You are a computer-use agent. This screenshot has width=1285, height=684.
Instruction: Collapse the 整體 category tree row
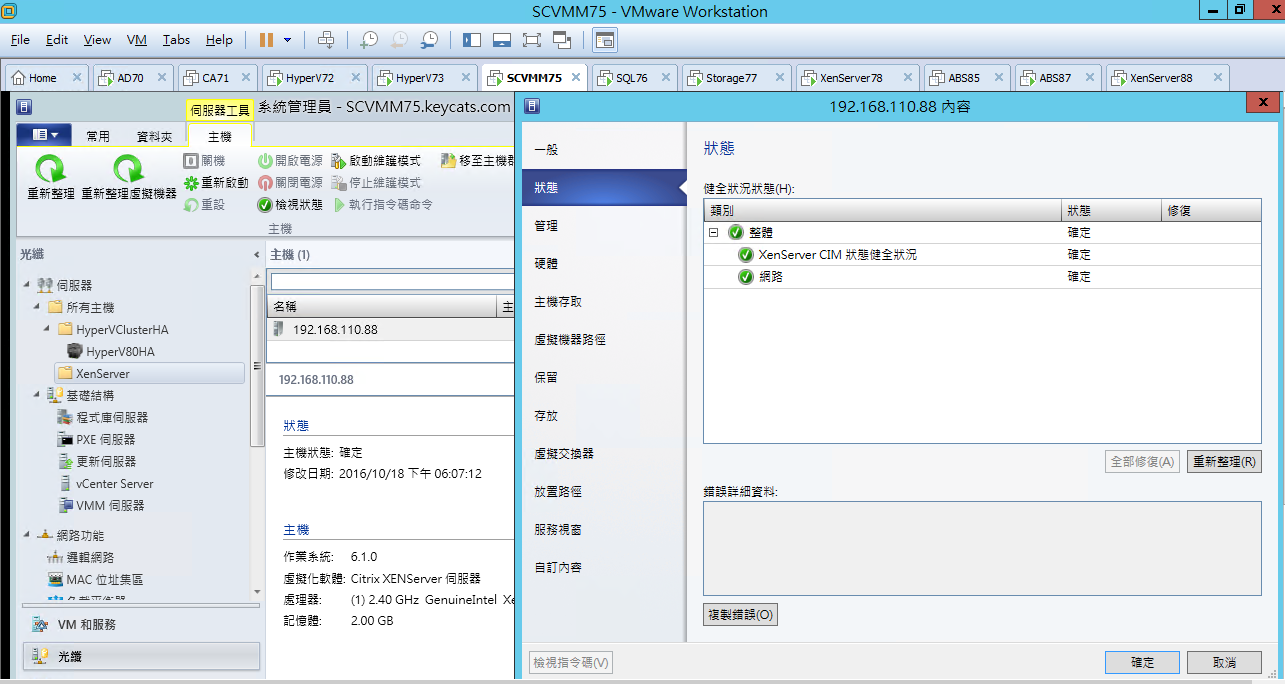click(x=714, y=233)
